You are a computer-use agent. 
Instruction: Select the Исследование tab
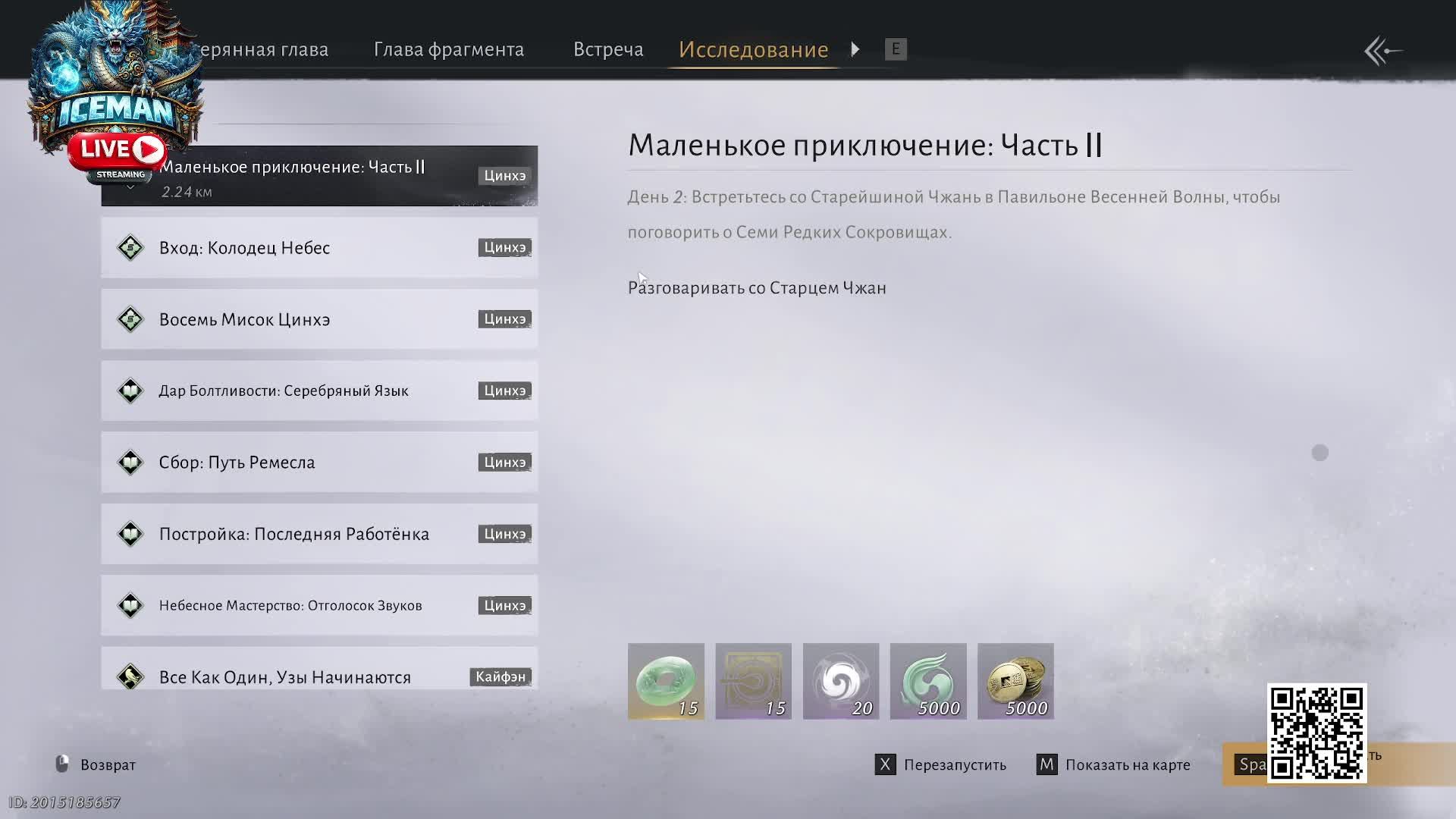click(753, 49)
